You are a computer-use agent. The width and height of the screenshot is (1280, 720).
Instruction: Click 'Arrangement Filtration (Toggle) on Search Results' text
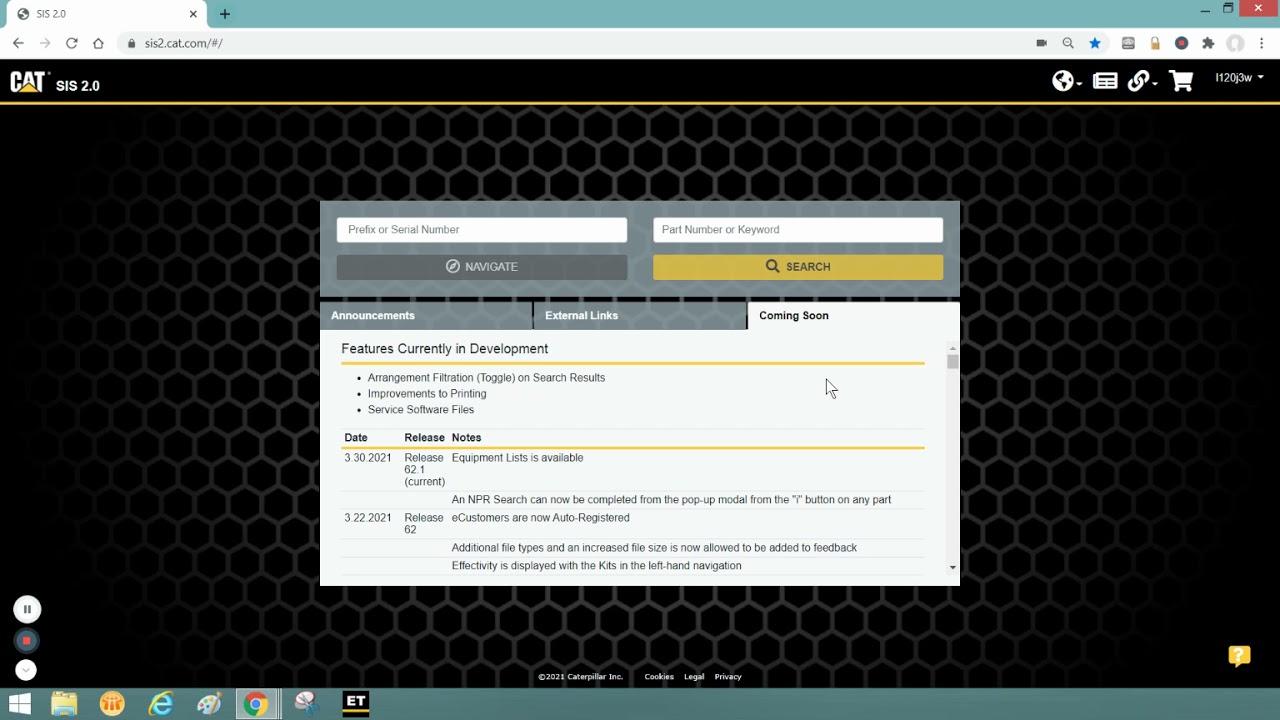tap(486, 378)
